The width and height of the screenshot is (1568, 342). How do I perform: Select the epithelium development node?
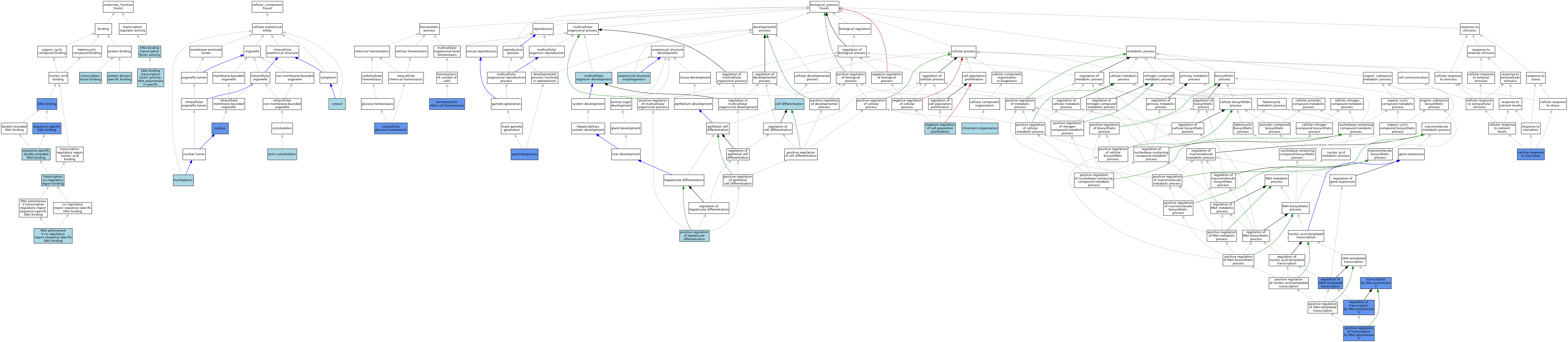(693, 104)
